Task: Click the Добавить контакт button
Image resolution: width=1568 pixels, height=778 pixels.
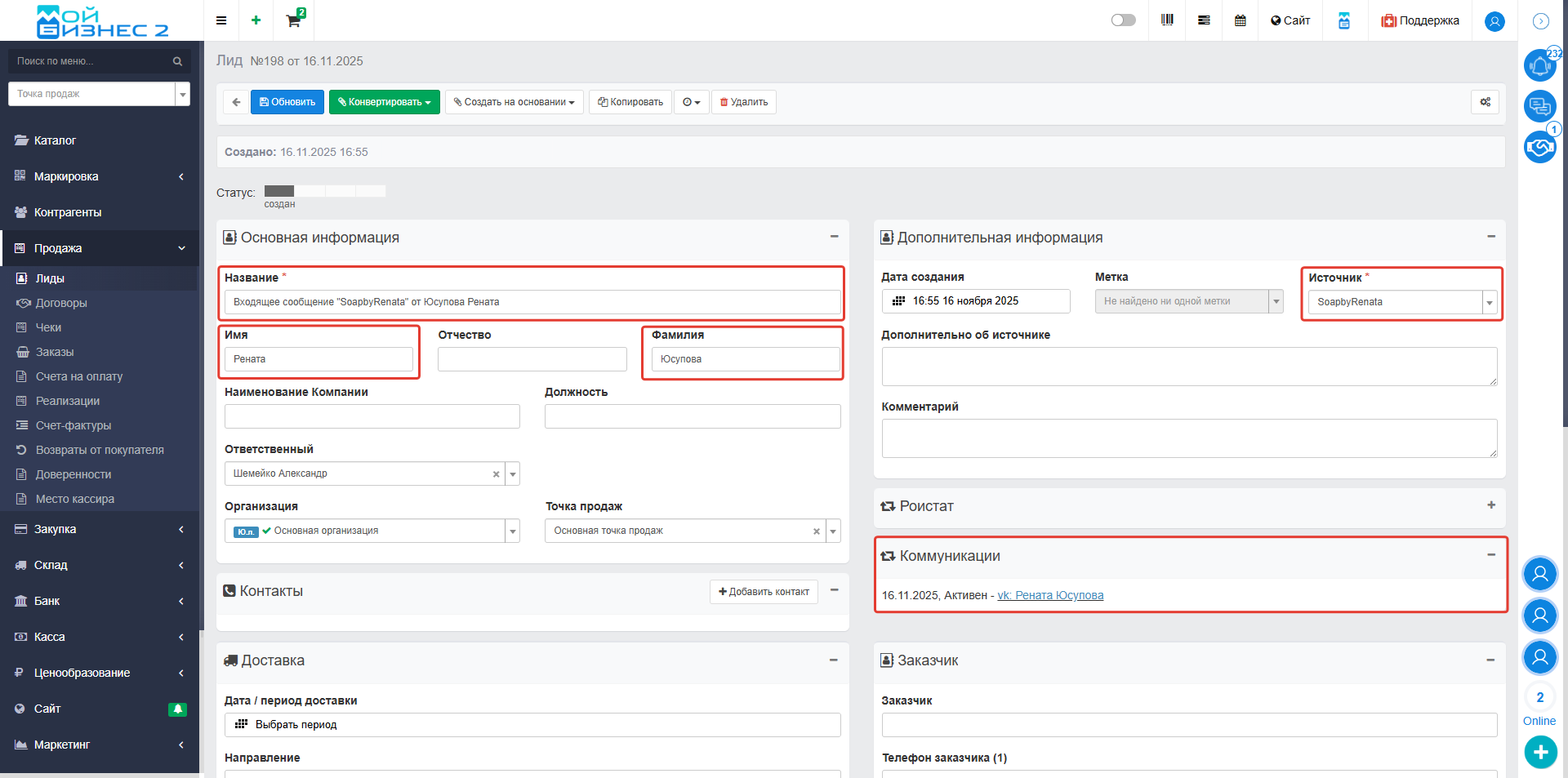Action: pyautogui.click(x=764, y=592)
